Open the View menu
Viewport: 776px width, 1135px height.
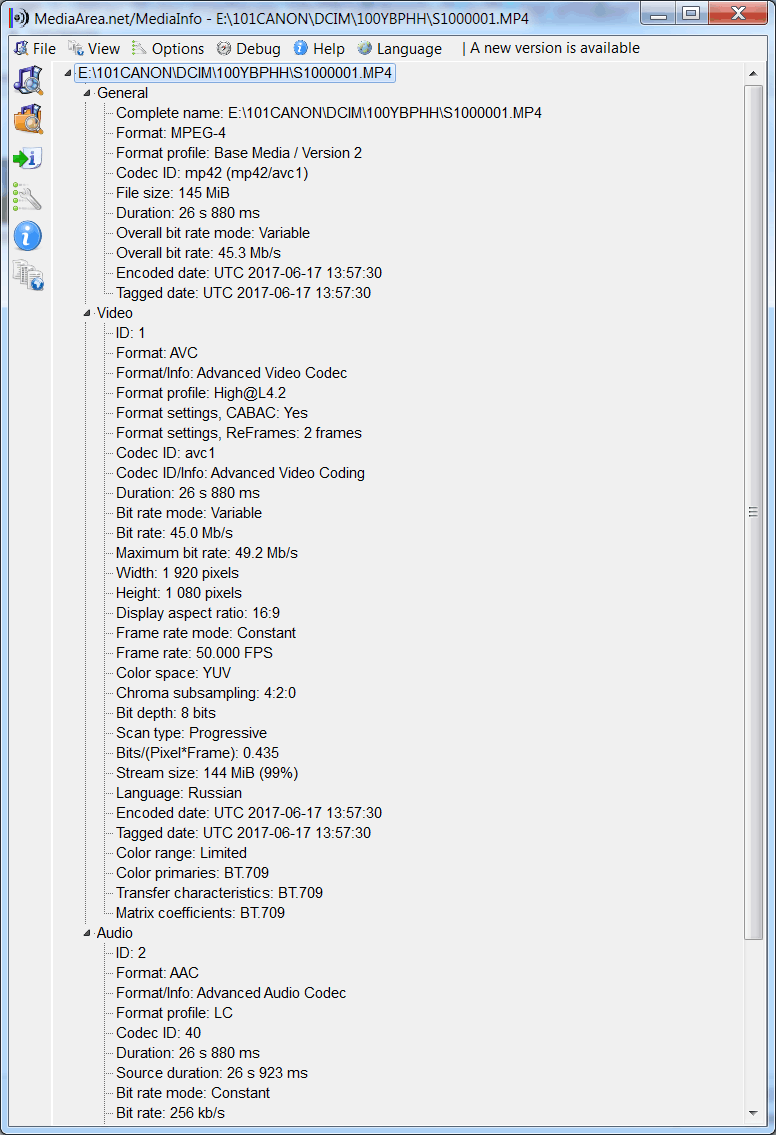pyautogui.click(x=94, y=48)
